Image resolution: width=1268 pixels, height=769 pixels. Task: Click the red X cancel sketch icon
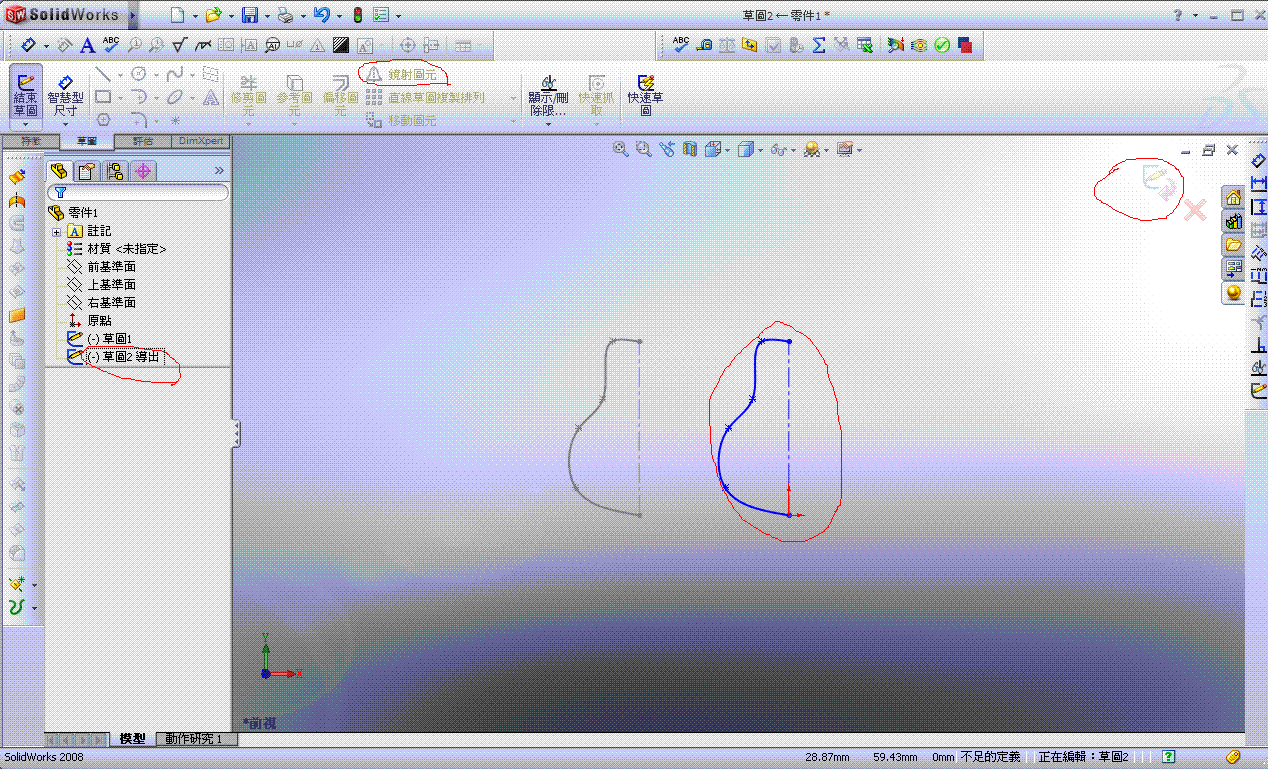coord(1195,210)
